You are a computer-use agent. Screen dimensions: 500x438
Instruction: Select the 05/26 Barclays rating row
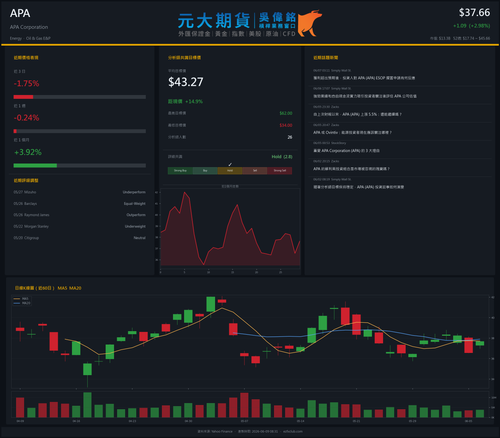80,204
